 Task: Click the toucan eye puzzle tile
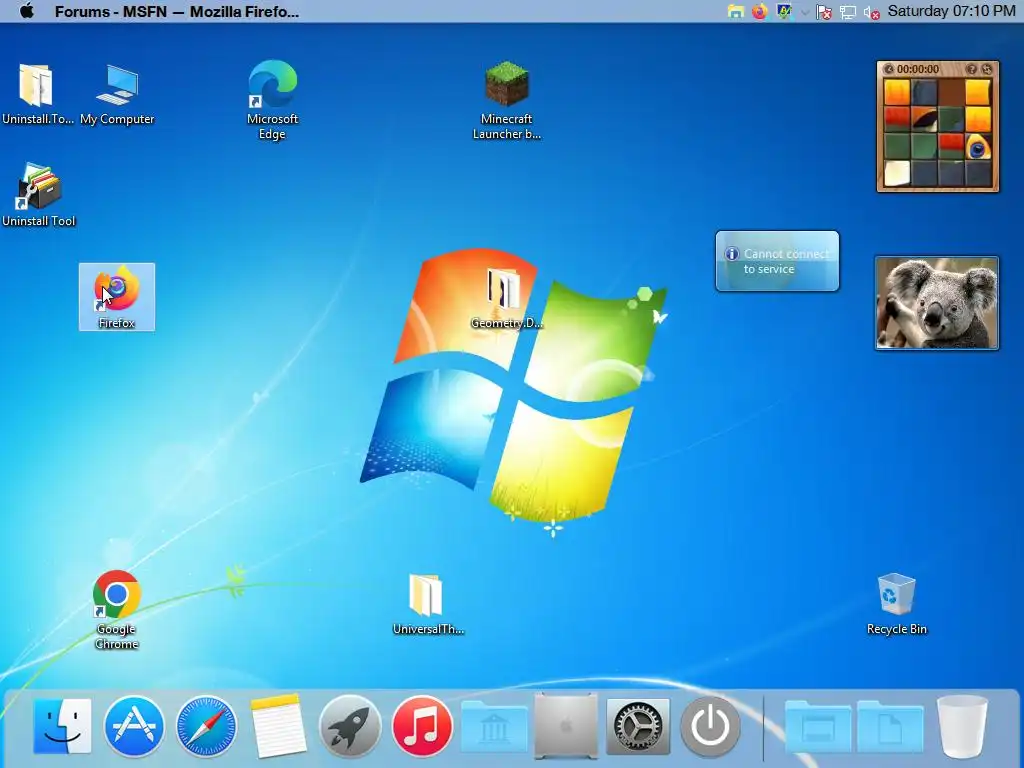pyautogui.click(x=977, y=146)
